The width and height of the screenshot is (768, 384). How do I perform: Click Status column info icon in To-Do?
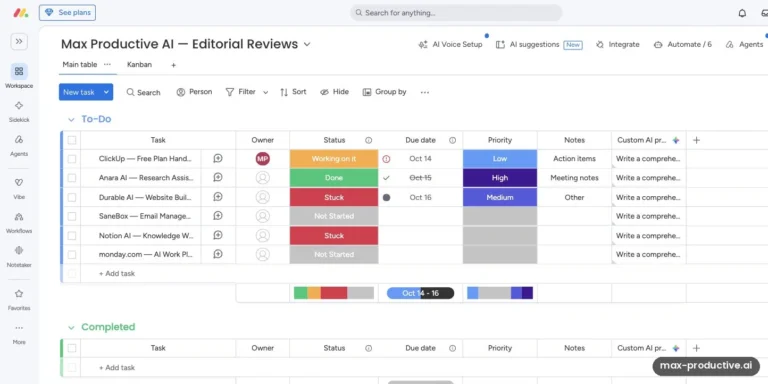click(x=368, y=140)
